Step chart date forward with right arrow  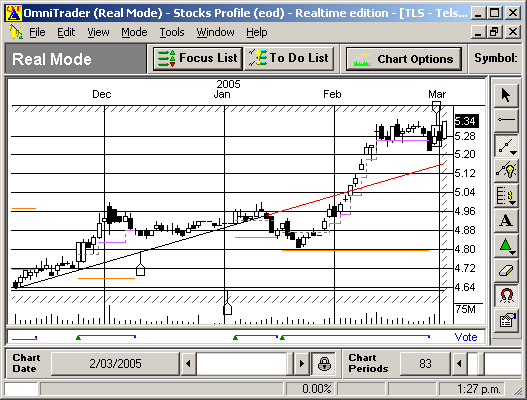point(301,364)
